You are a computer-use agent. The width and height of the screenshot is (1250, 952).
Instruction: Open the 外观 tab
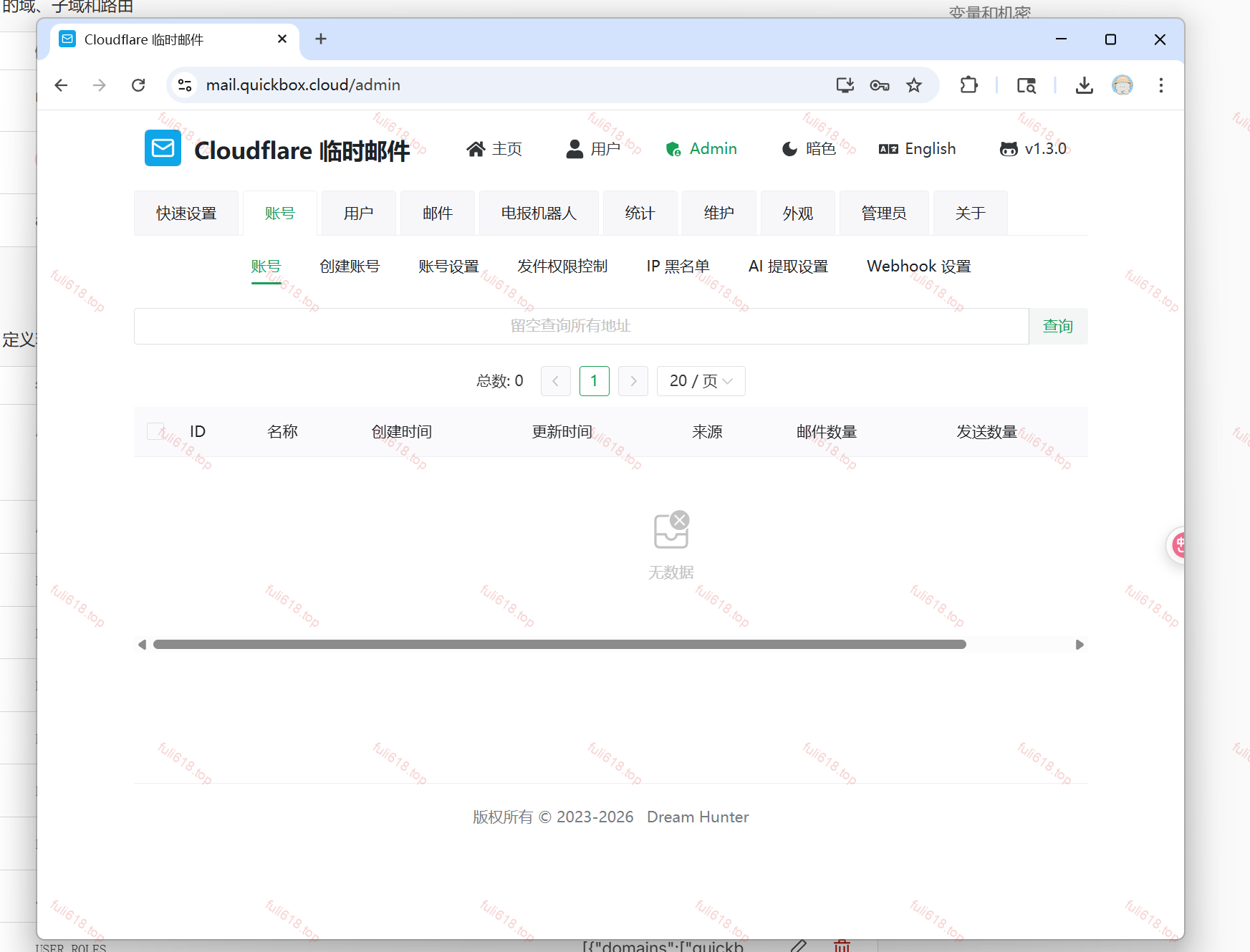click(798, 213)
